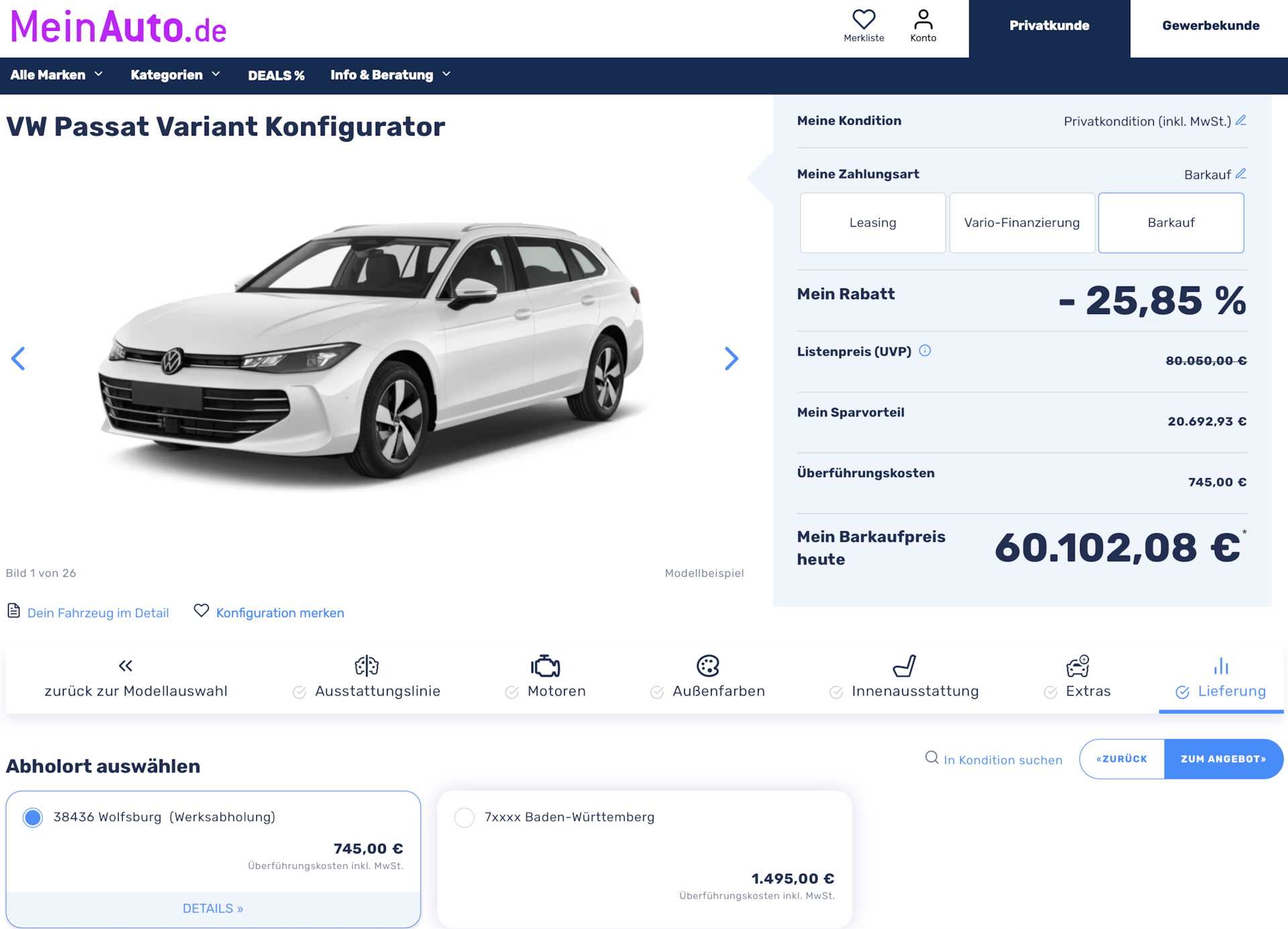The width and height of the screenshot is (1288, 929).
Task: Open DETAILS » for Wolfsburg pickup
Action: click(x=213, y=908)
